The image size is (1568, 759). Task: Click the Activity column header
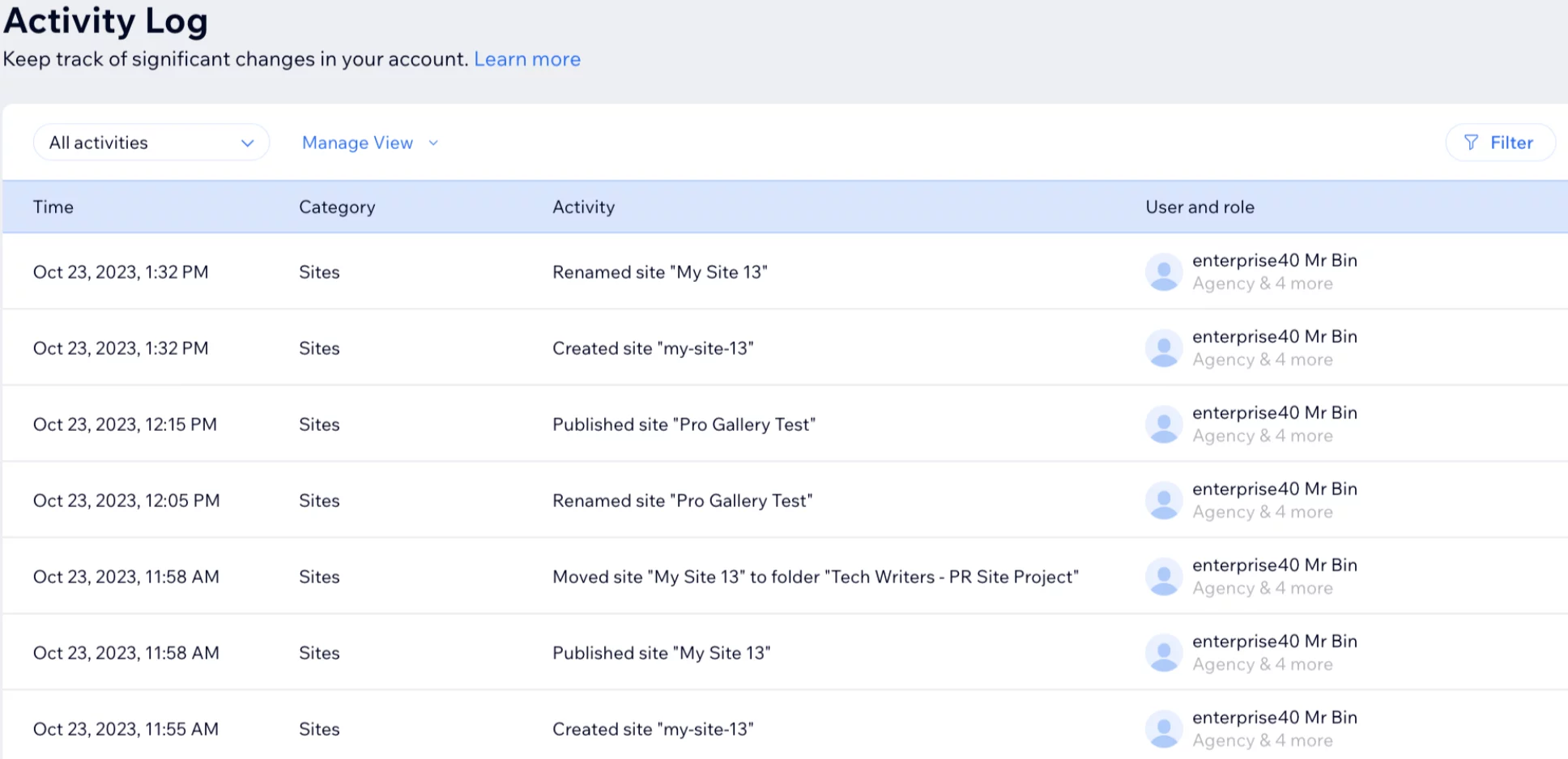pyautogui.click(x=583, y=207)
